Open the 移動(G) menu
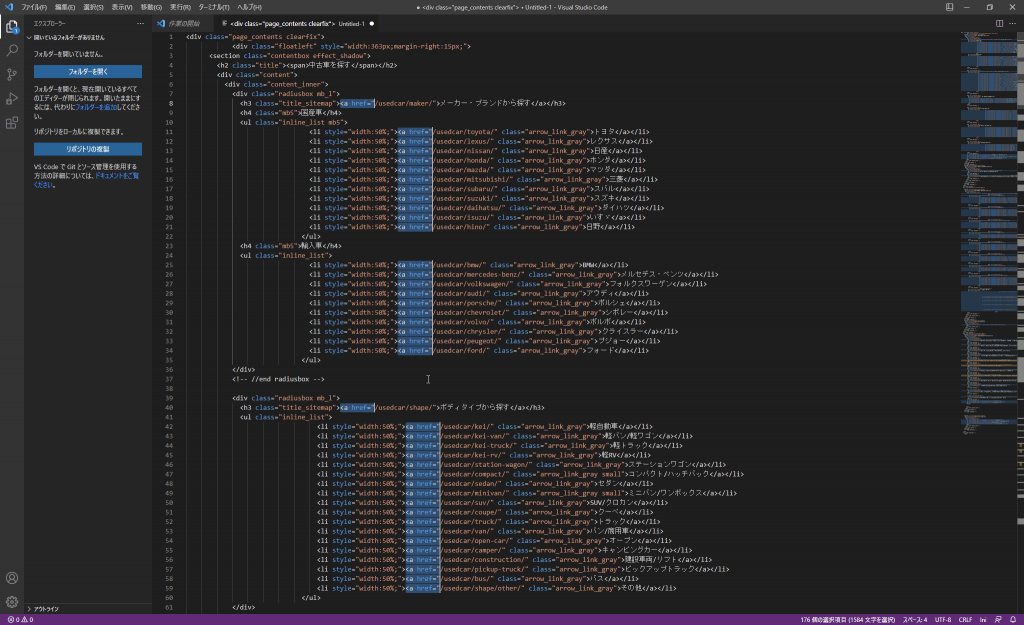 pos(151,7)
